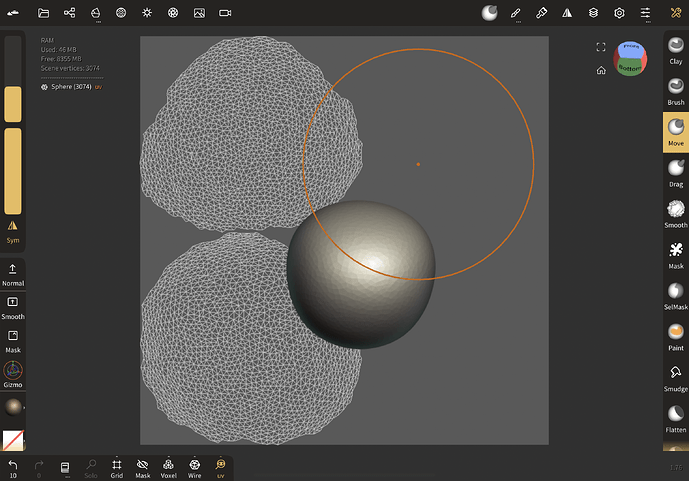Open the material preview sphere on left
The image size is (689, 481).
coord(13,407)
